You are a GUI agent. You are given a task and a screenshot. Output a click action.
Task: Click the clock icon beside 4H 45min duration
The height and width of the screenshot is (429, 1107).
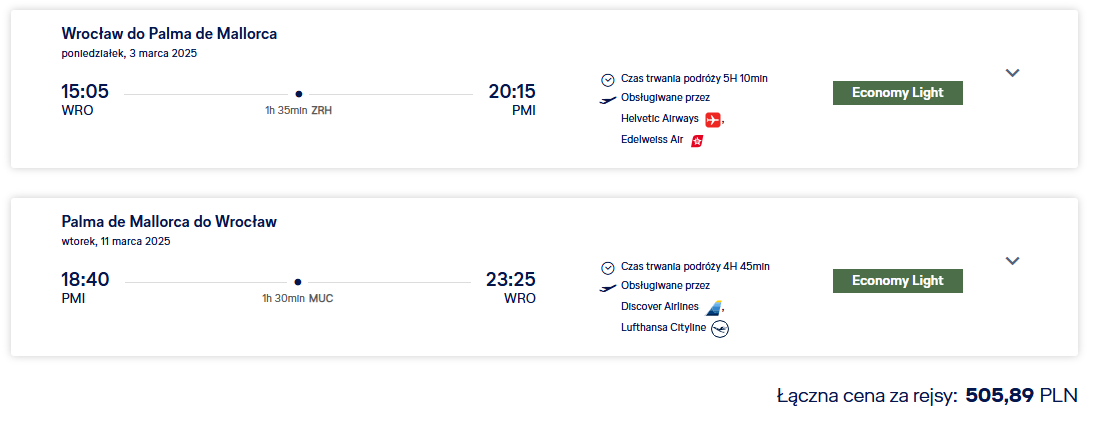[607, 268]
